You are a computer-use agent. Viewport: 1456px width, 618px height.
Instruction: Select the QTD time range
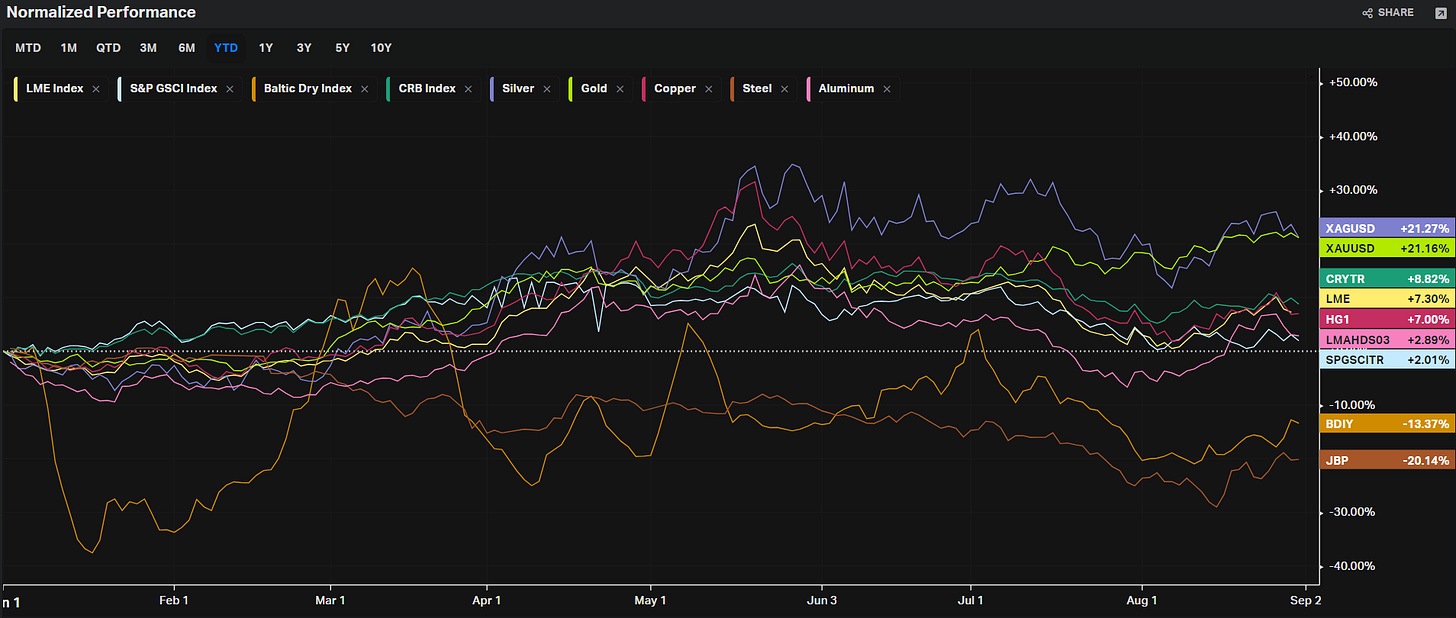pos(108,48)
